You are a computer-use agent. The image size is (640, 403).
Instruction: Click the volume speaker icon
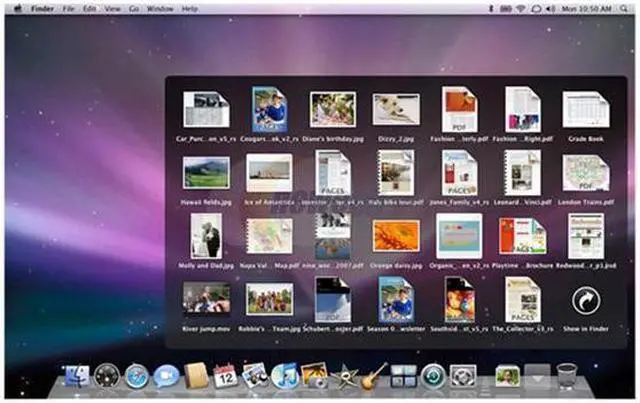coord(551,9)
